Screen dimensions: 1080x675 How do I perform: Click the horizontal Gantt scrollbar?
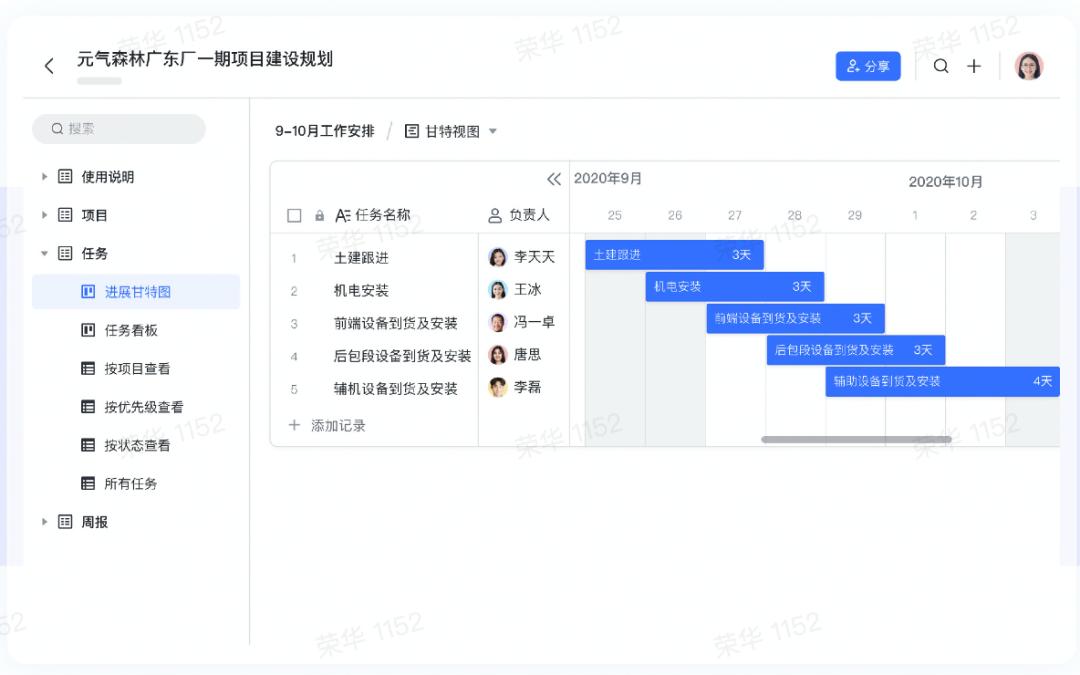[x=855, y=439]
